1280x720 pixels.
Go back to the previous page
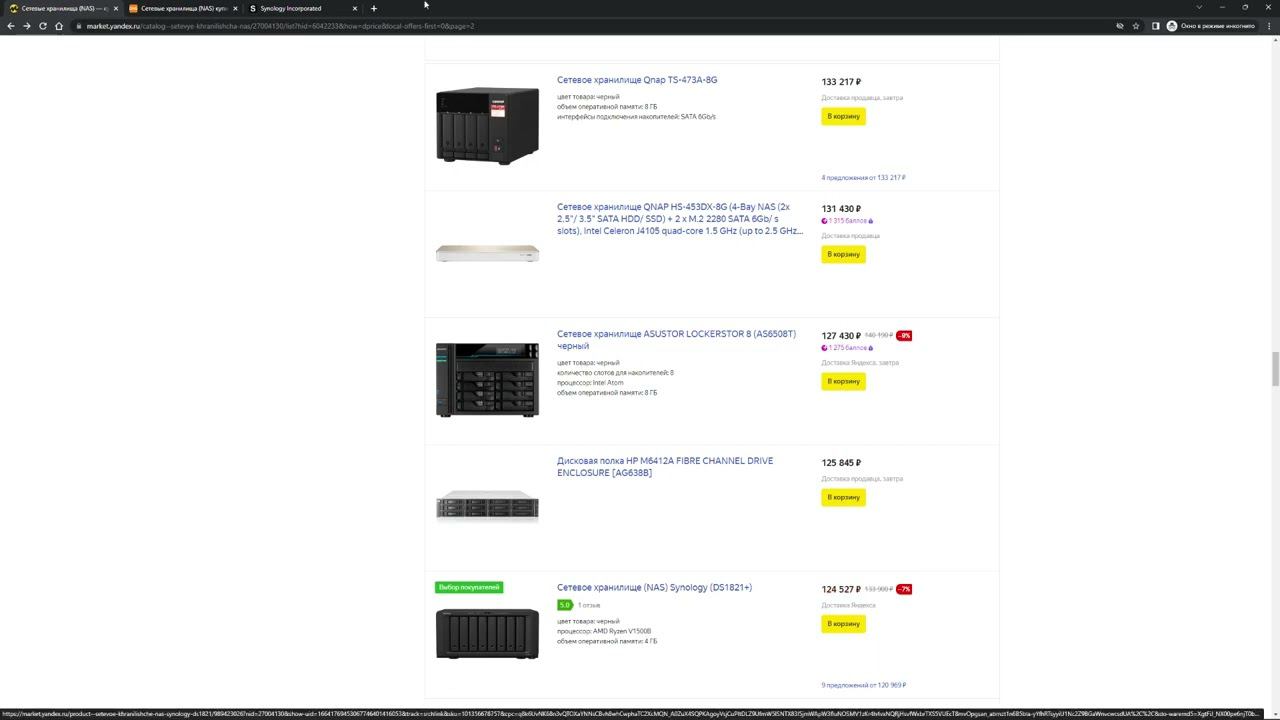point(10,26)
